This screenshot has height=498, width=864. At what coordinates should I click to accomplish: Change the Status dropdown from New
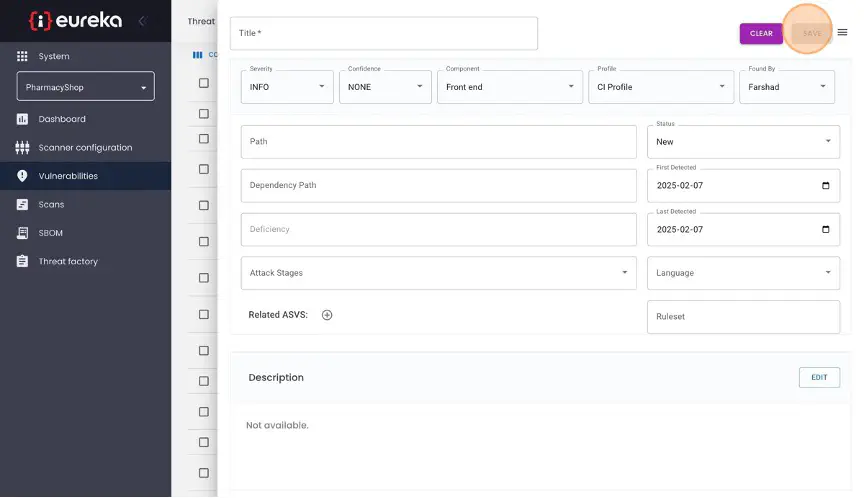click(x=743, y=142)
